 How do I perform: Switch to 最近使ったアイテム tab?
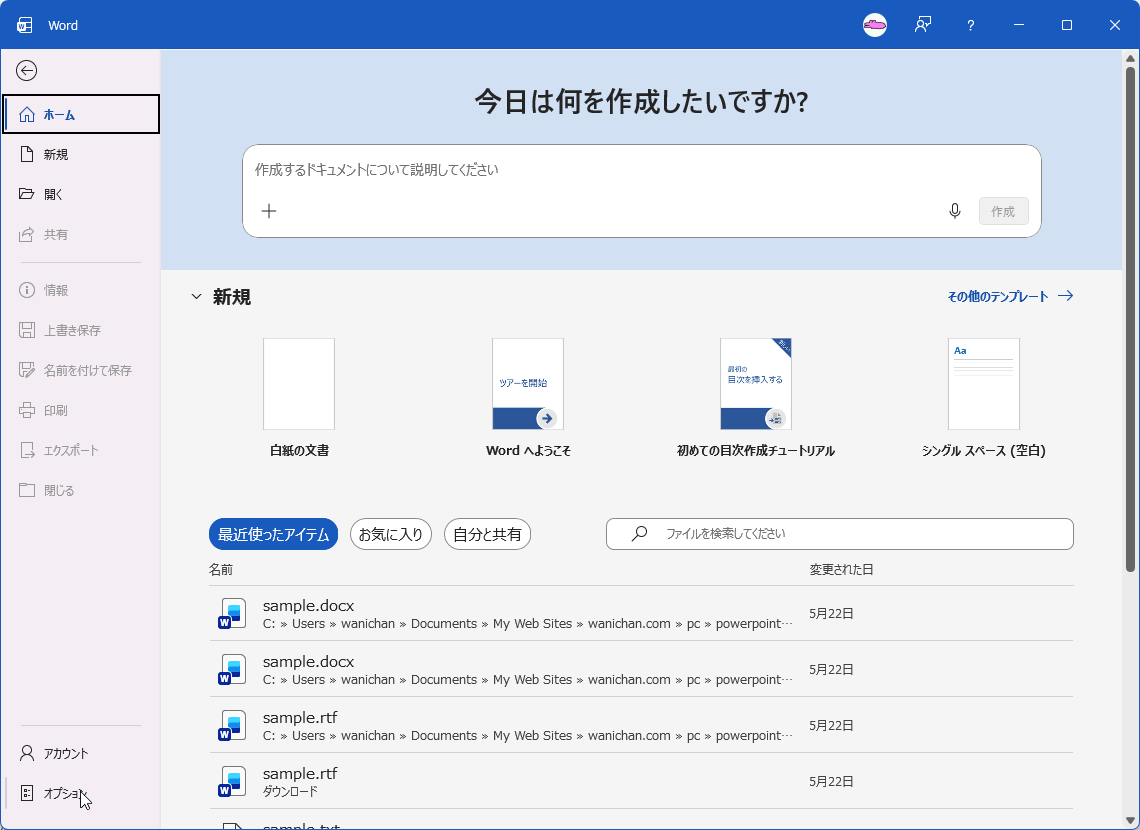tap(273, 534)
